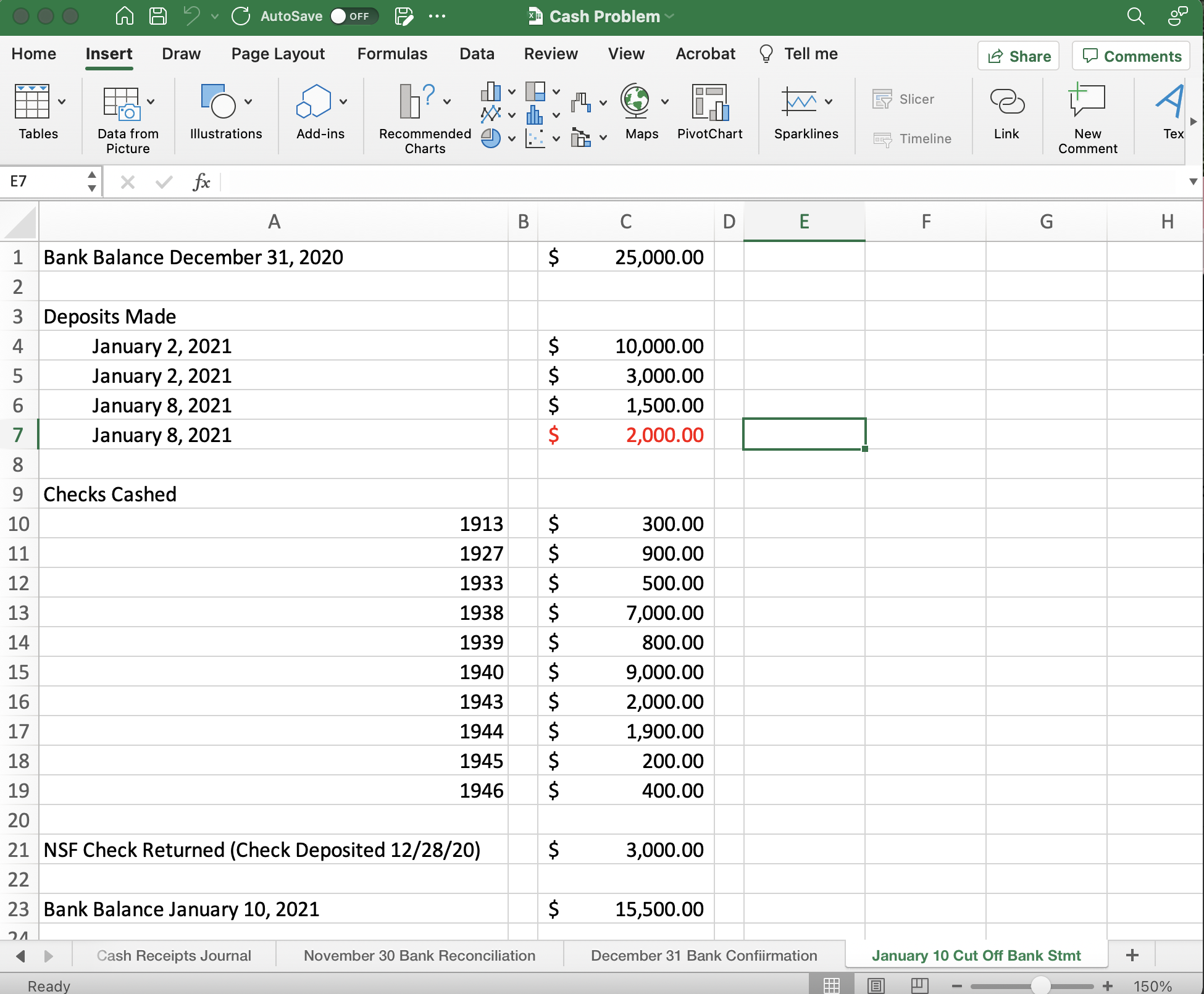
Task: Click the Save icon in title bar
Action: click(158, 16)
